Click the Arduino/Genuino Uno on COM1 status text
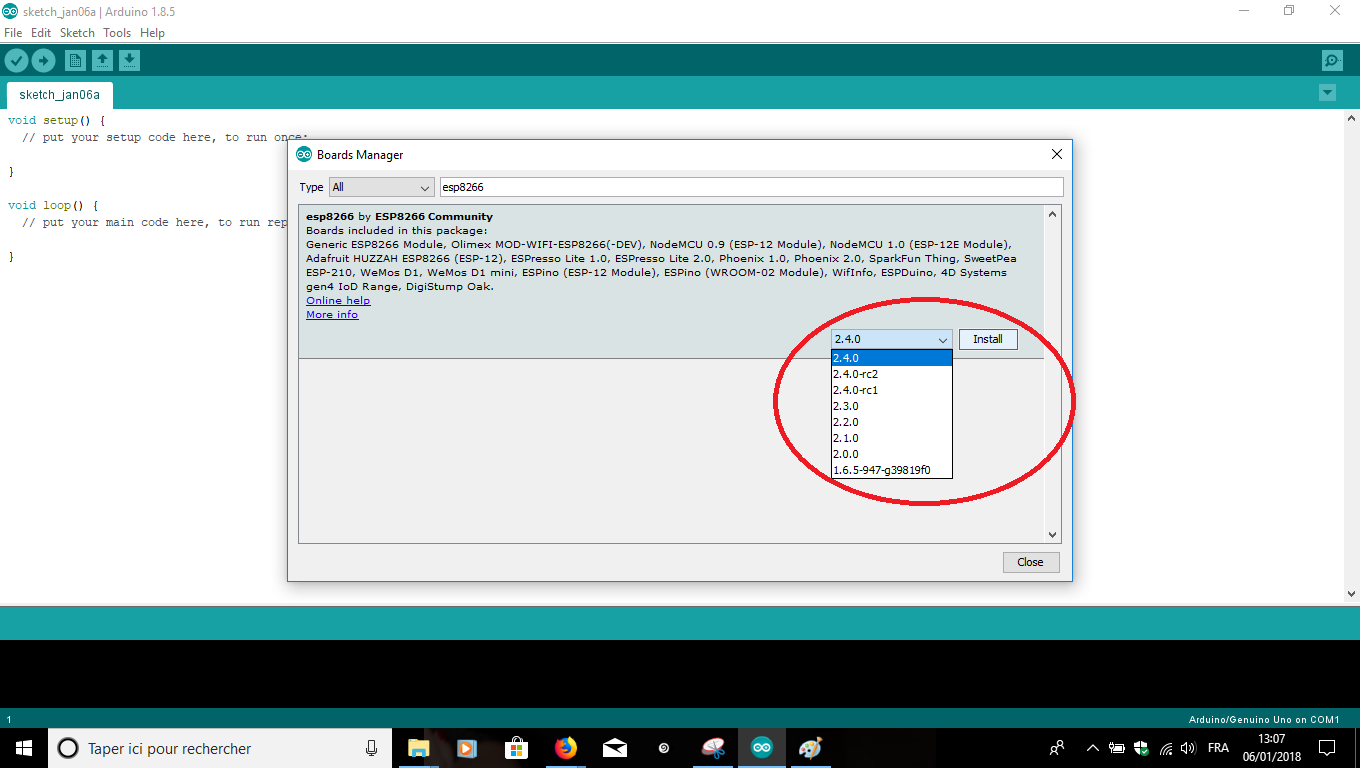The image size is (1360, 768). click(x=1263, y=720)
